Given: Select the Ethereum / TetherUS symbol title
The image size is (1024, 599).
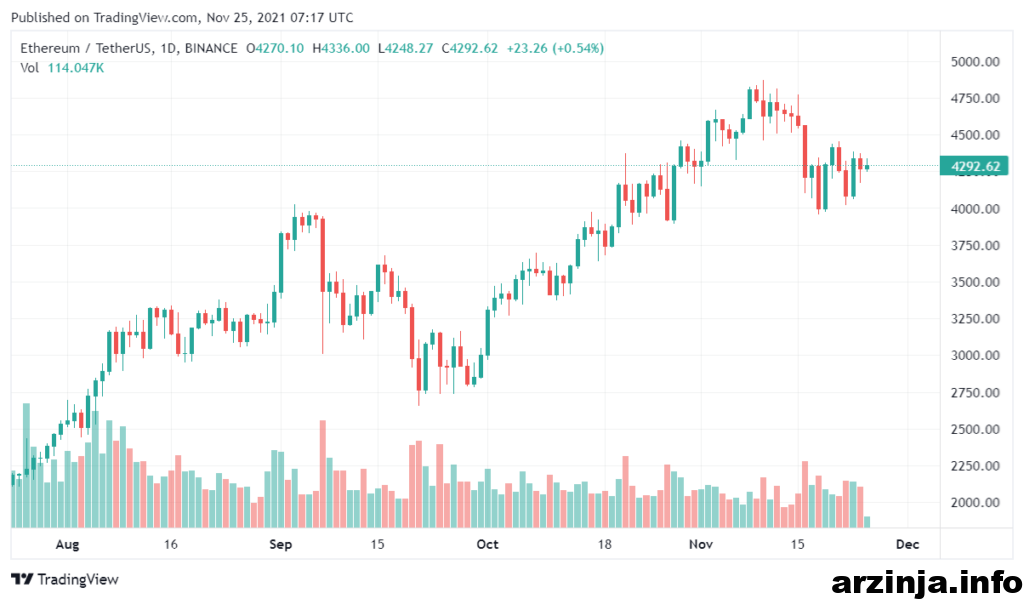Looking at the screenshot, I should [x=82, y=48].
